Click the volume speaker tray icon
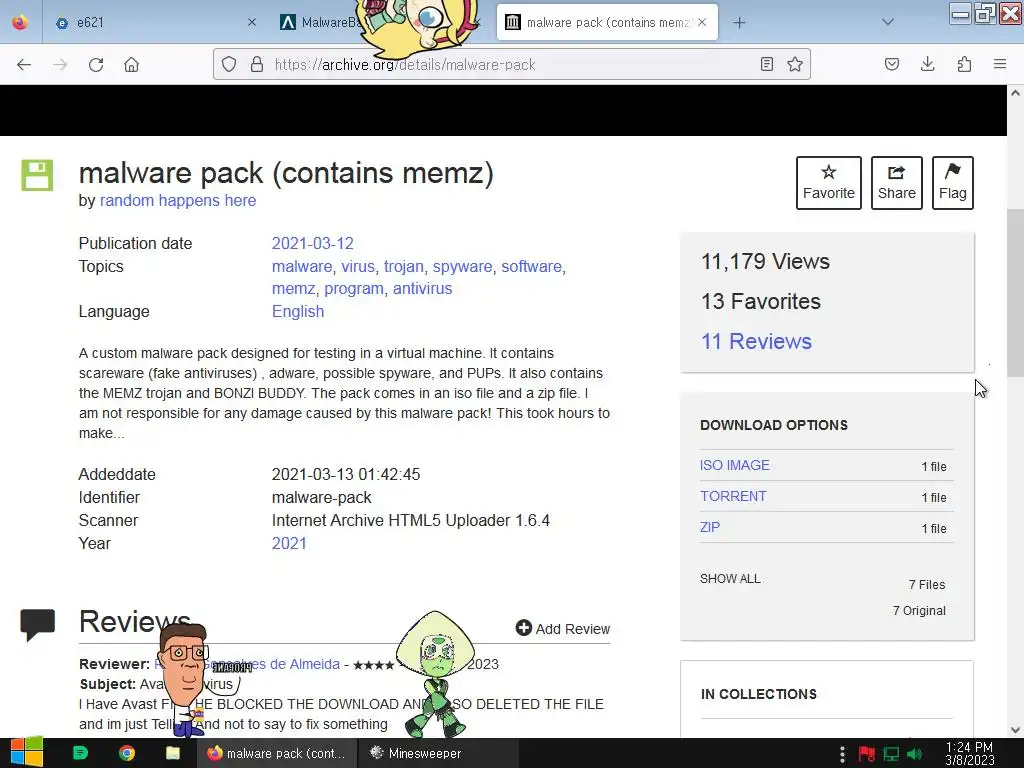This screenshot has height=768, width=1024. pos(914,754)
